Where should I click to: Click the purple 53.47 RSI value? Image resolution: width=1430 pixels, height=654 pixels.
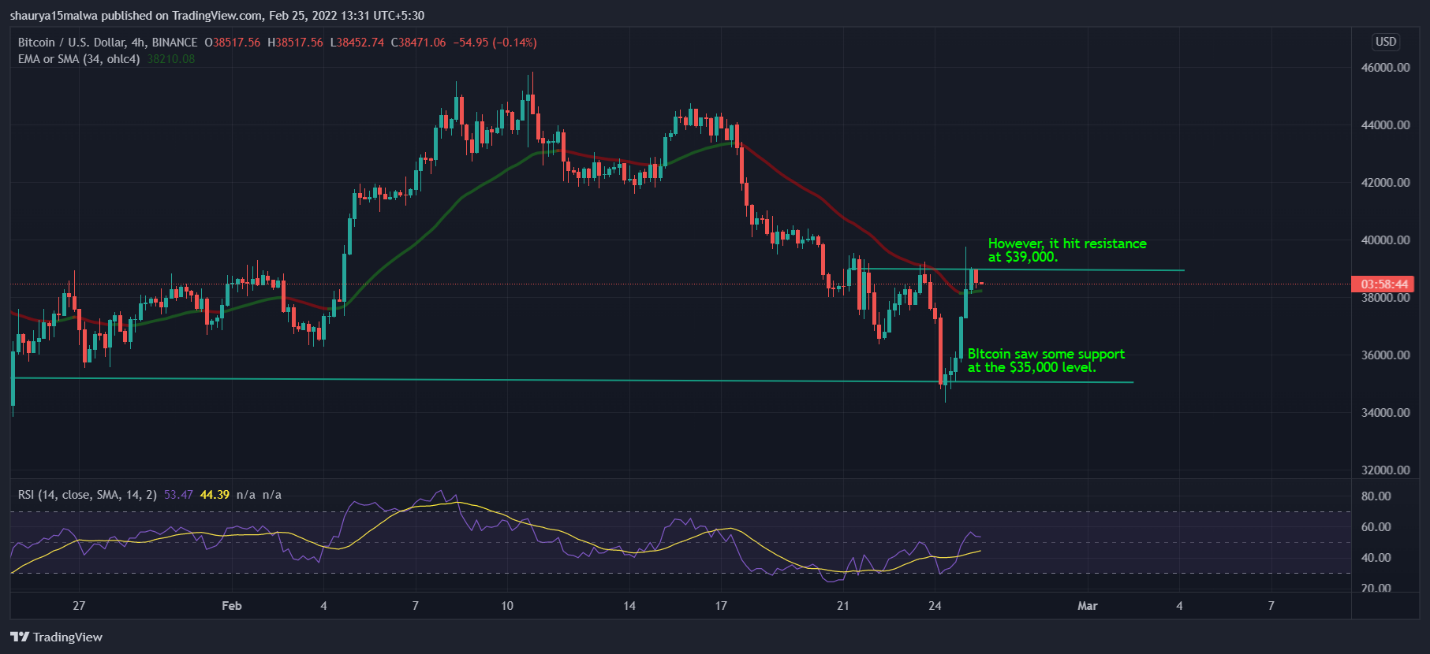(176, 493)
